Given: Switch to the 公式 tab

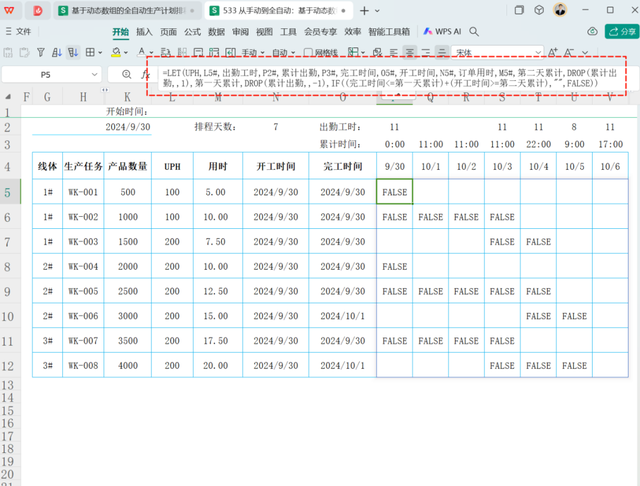Looking at the screenshot, I should click(x=192, y=32).
